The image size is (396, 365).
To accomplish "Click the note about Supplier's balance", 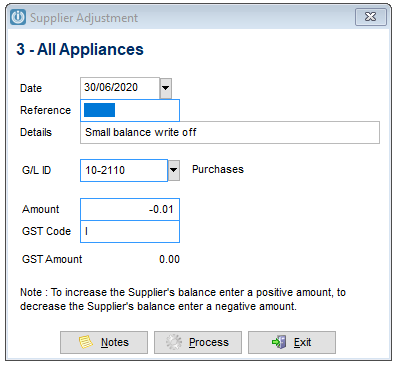I will click(x=183, y=299).
